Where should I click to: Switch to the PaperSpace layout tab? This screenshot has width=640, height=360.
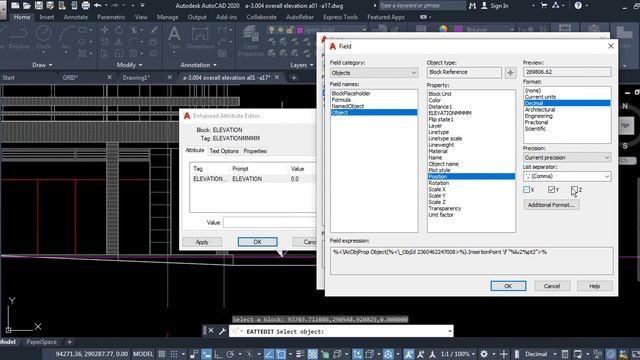point(41,342)
